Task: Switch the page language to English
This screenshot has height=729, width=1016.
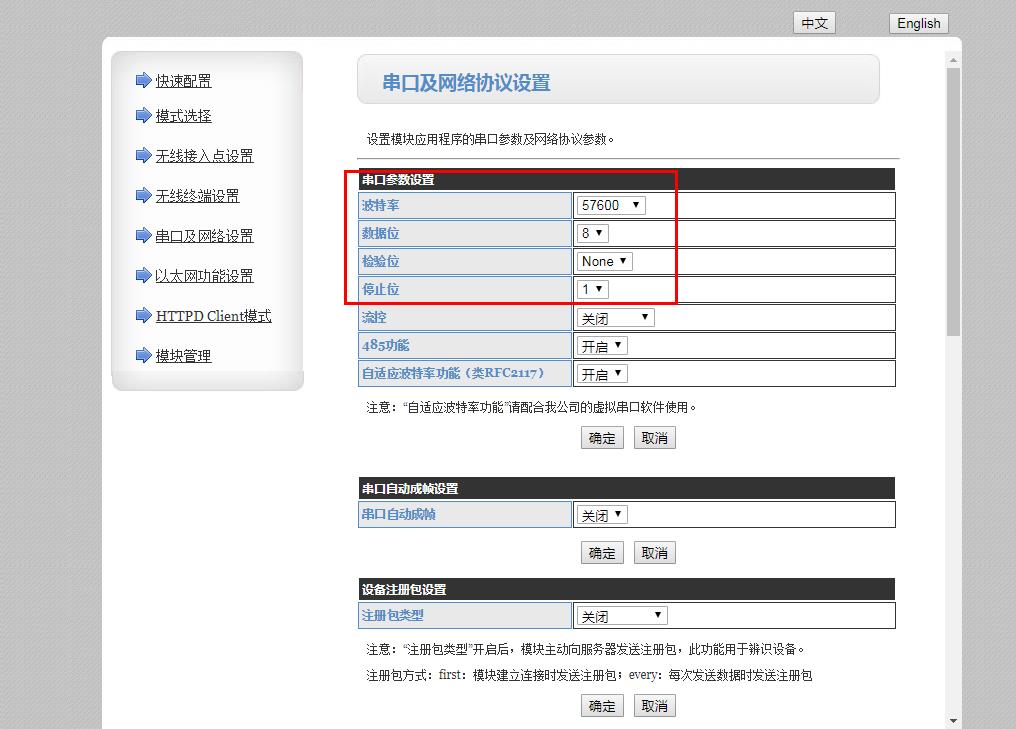Action: (918, 23)
